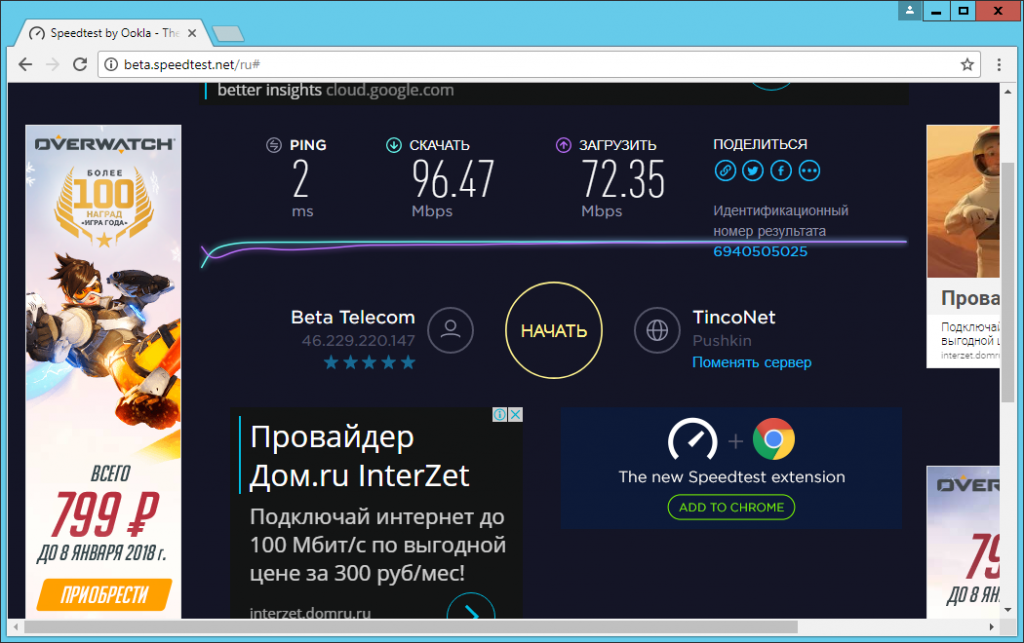
Task: Reload the Speedtest page
Action: (x=80, y=64)
